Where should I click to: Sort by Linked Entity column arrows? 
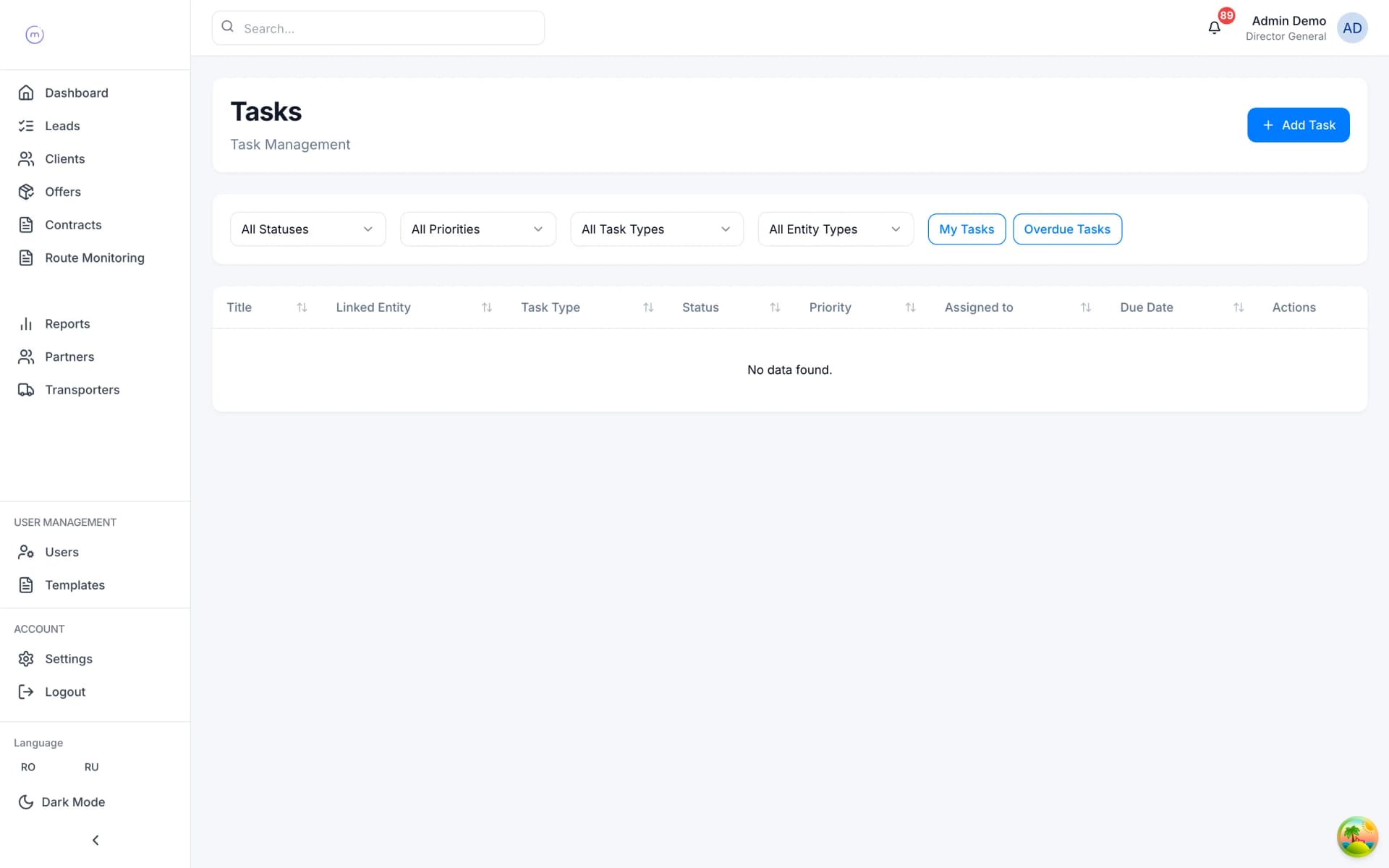tap(487, 307)
